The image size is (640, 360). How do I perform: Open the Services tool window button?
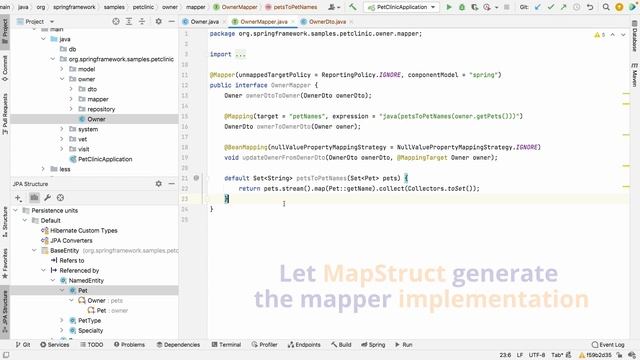[55, 344]
